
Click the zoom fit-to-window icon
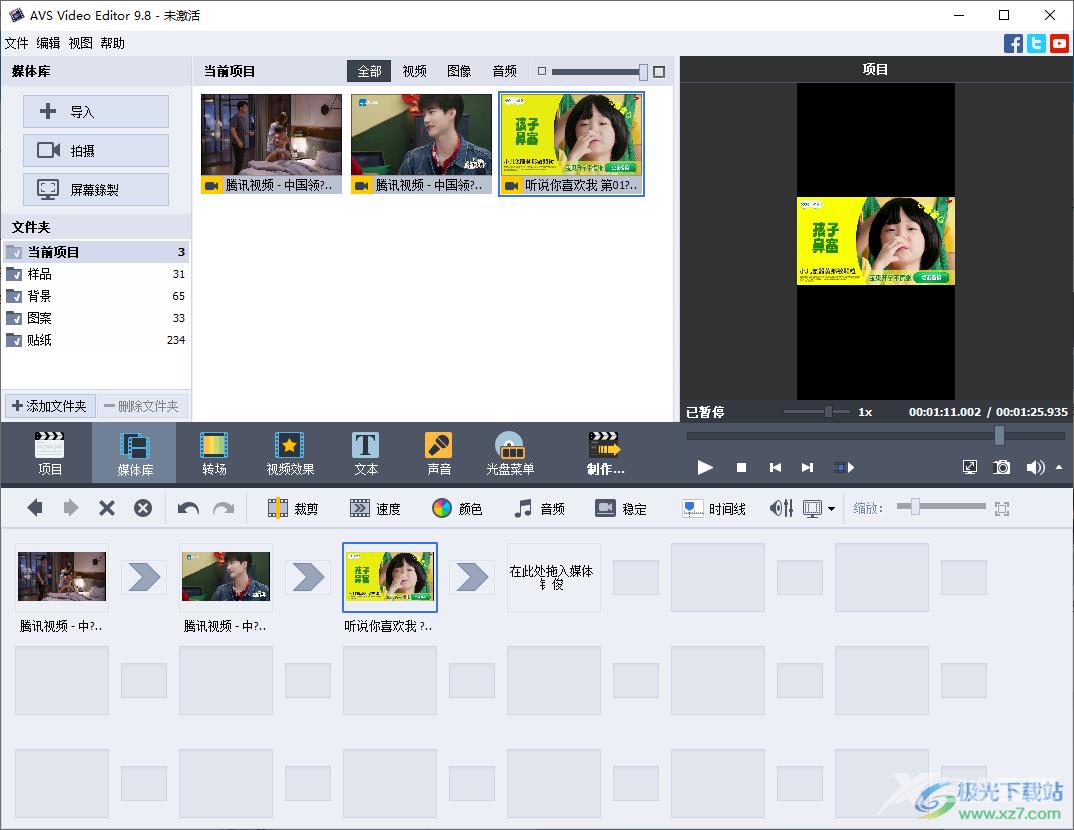point(1002,509)
